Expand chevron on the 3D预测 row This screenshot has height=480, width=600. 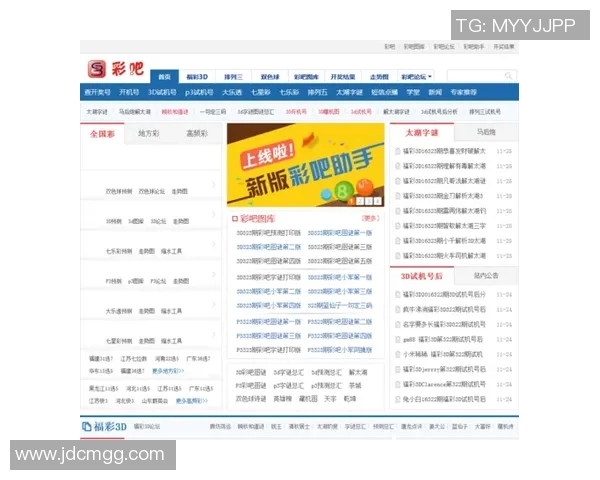click(x=214, y=214)
